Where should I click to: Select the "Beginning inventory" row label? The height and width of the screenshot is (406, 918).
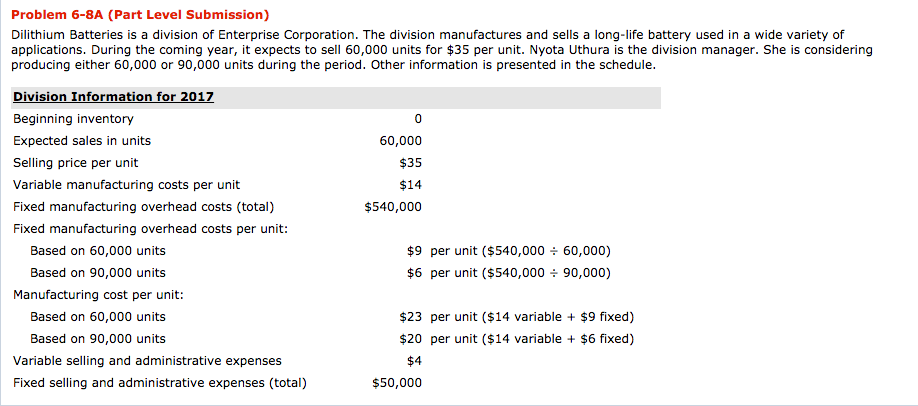73,119
